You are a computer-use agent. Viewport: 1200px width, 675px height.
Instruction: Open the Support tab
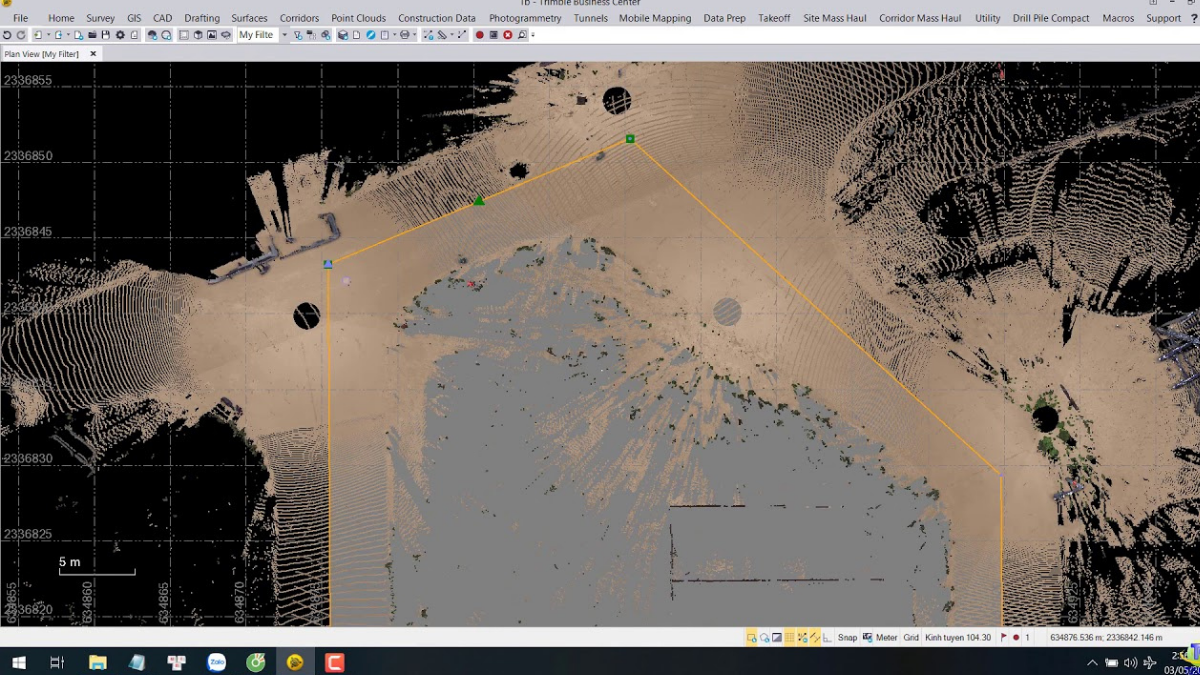point(1163,18)
